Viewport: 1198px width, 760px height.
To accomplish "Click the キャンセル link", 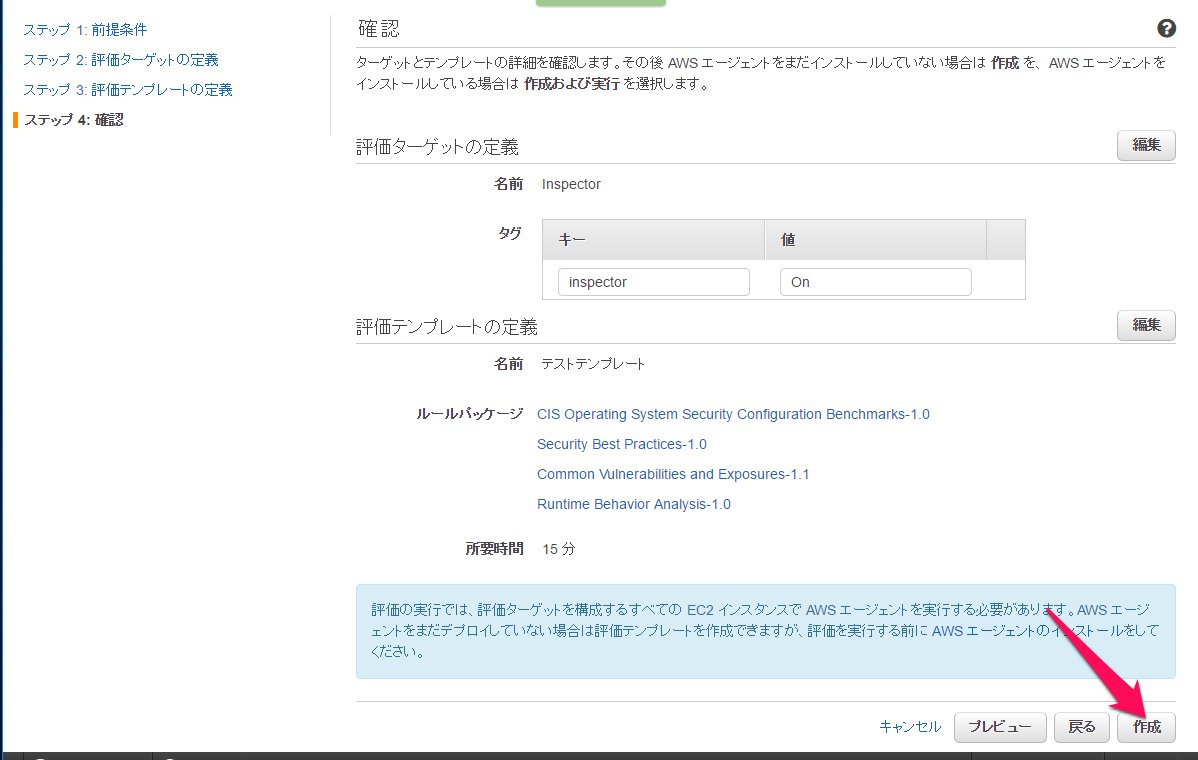I will pyautogui.click(x=909, y=727).
